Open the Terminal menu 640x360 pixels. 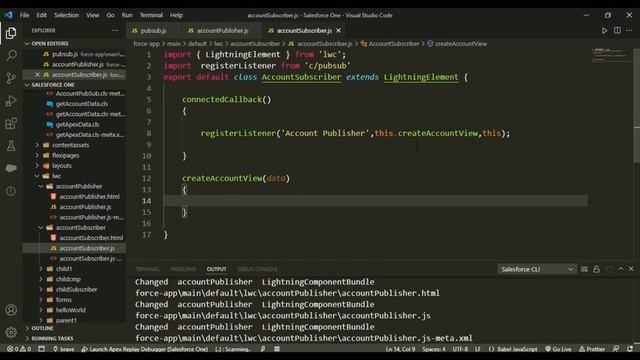pyautogui.click(x=151, y=15)
